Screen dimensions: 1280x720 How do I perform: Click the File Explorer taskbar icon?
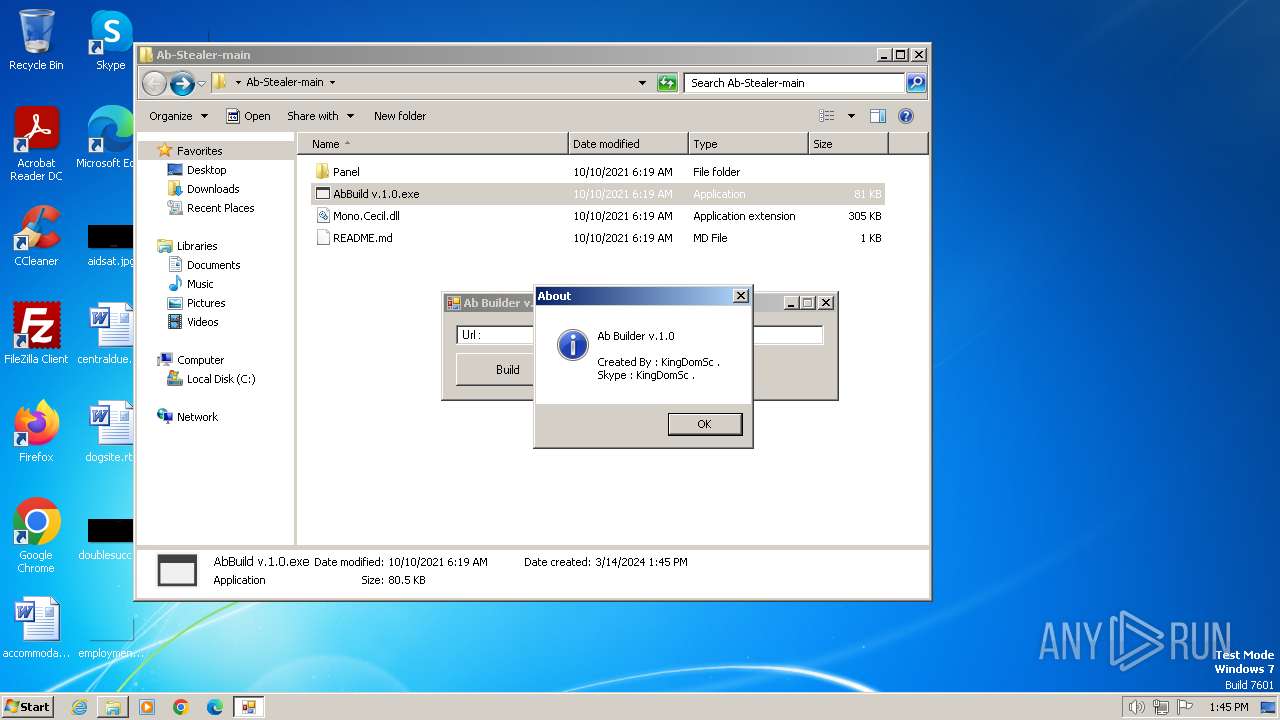pos(113,707)
